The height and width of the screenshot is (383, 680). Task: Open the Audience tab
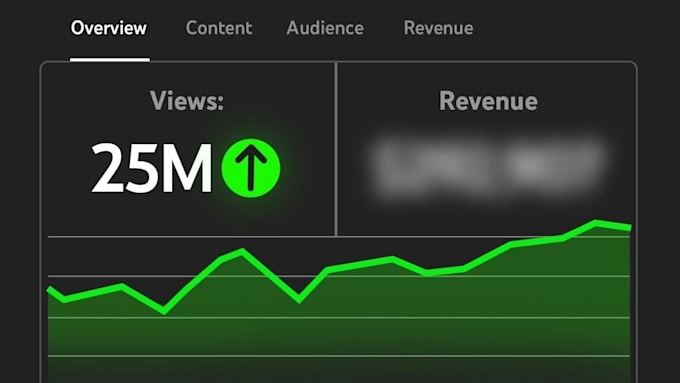(x=325, y=28)
